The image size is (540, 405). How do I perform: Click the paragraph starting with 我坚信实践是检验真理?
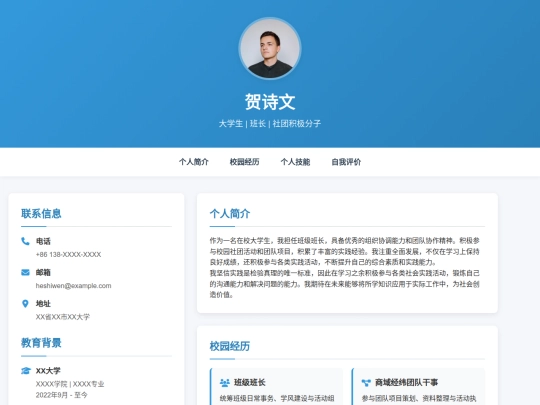click(x=344, y=284)
